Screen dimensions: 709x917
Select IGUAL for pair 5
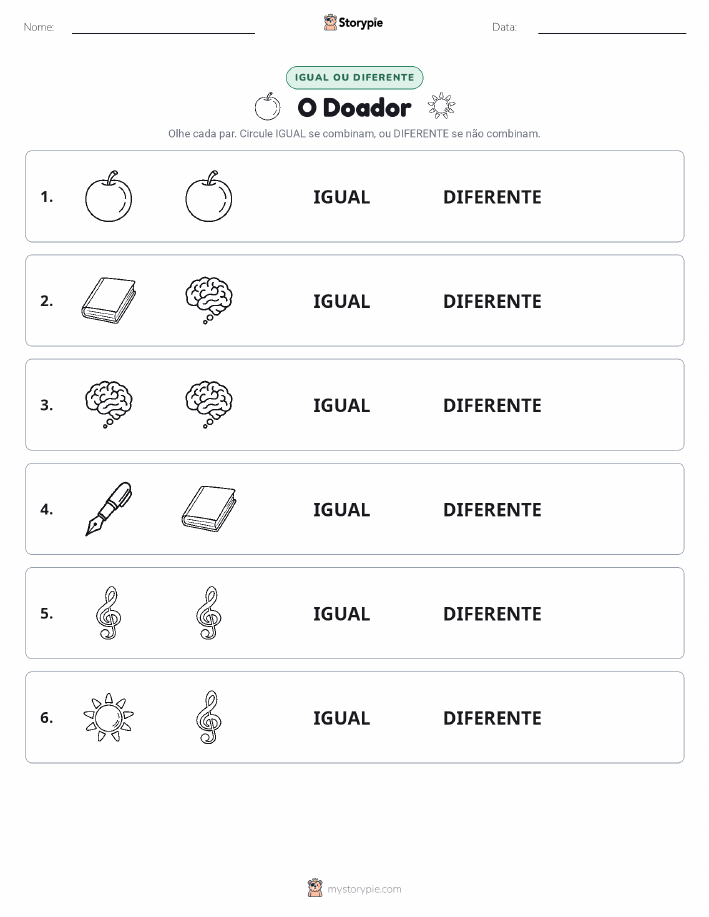pyautogui.click(x=342, y=613)
